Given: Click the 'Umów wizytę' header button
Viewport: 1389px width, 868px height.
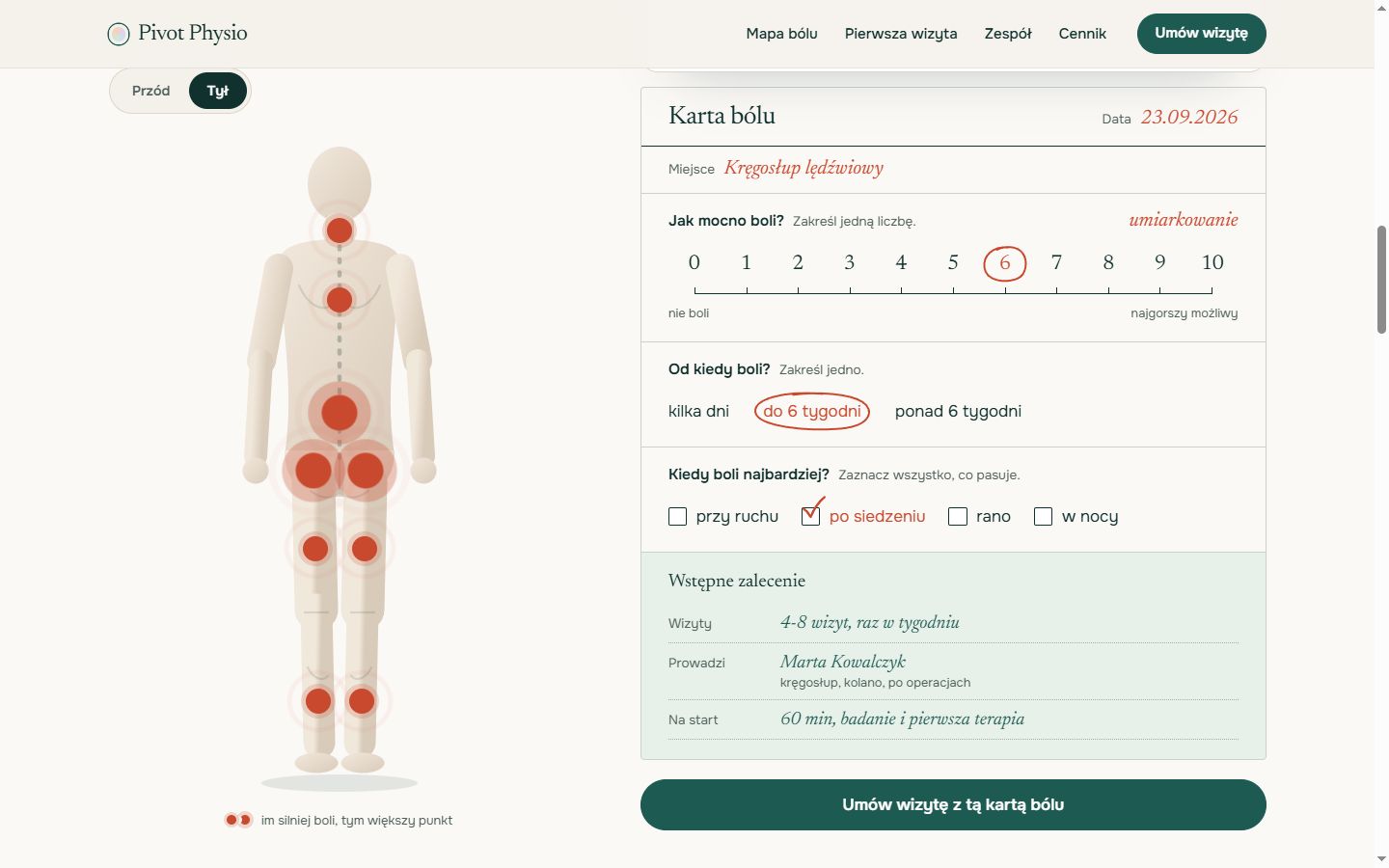Looking at the screenshot, I should (1201, 33).
